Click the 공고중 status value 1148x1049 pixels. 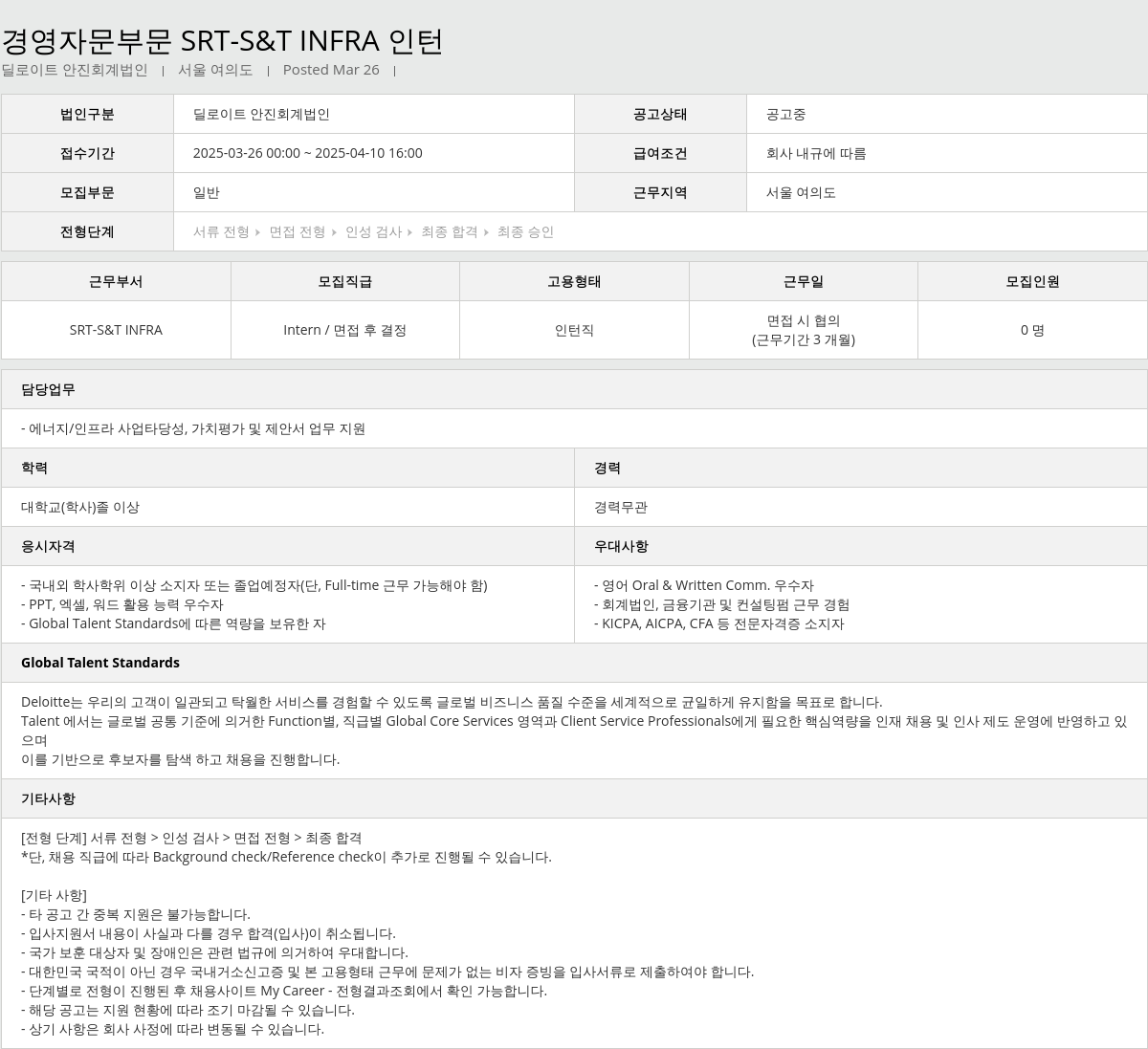click(x=785, y=114)
